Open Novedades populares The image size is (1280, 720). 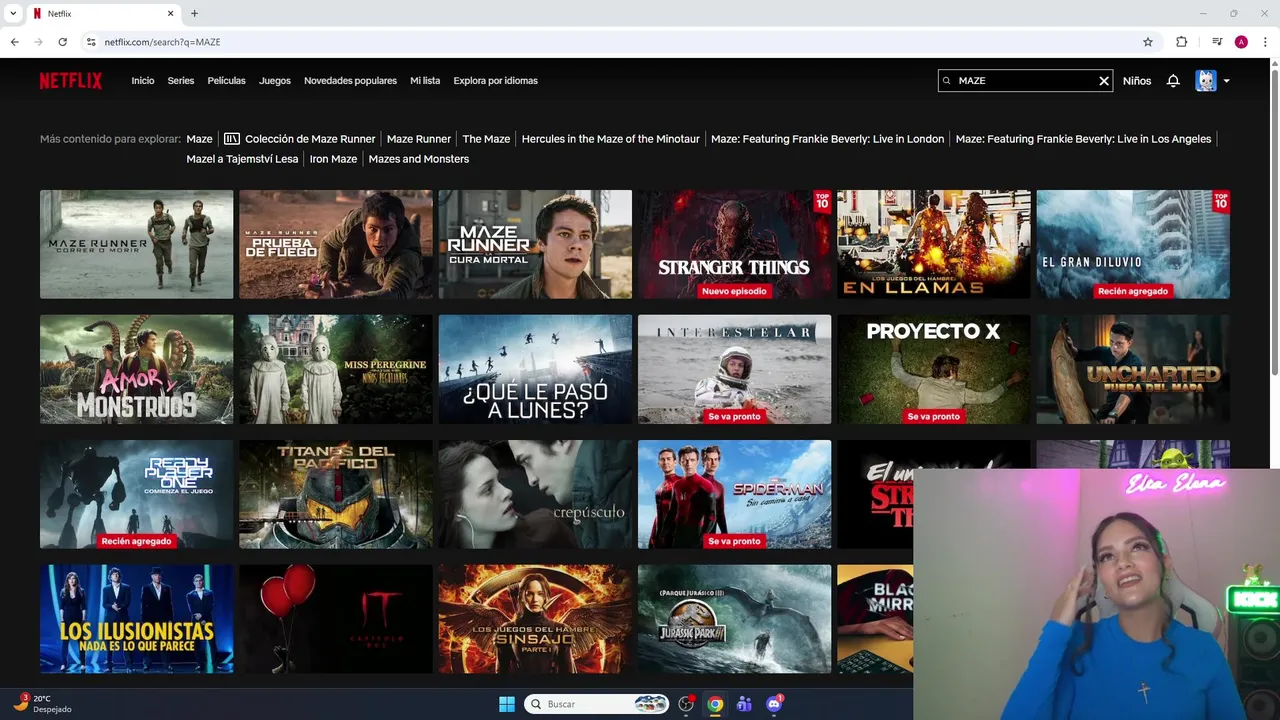pyautogui.click(x=350, y=81)
